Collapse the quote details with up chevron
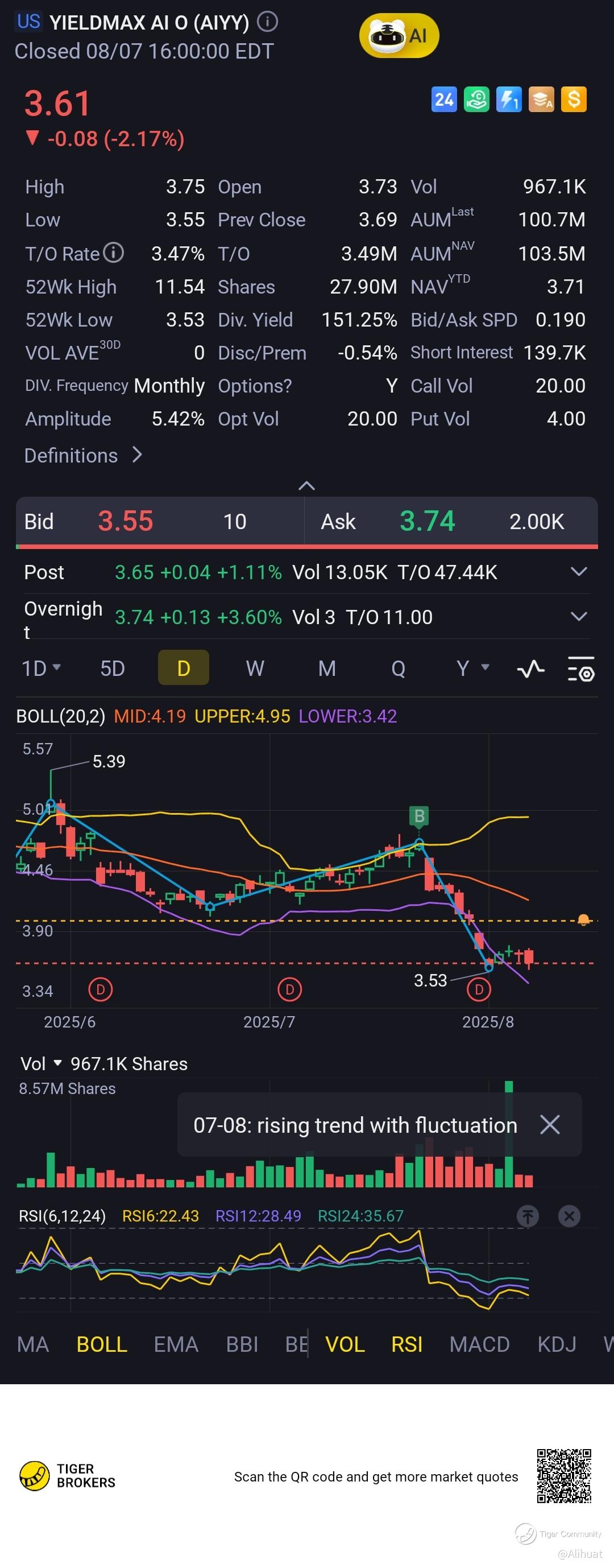The height and width of the screenshot is (1568, 614). 306,486
